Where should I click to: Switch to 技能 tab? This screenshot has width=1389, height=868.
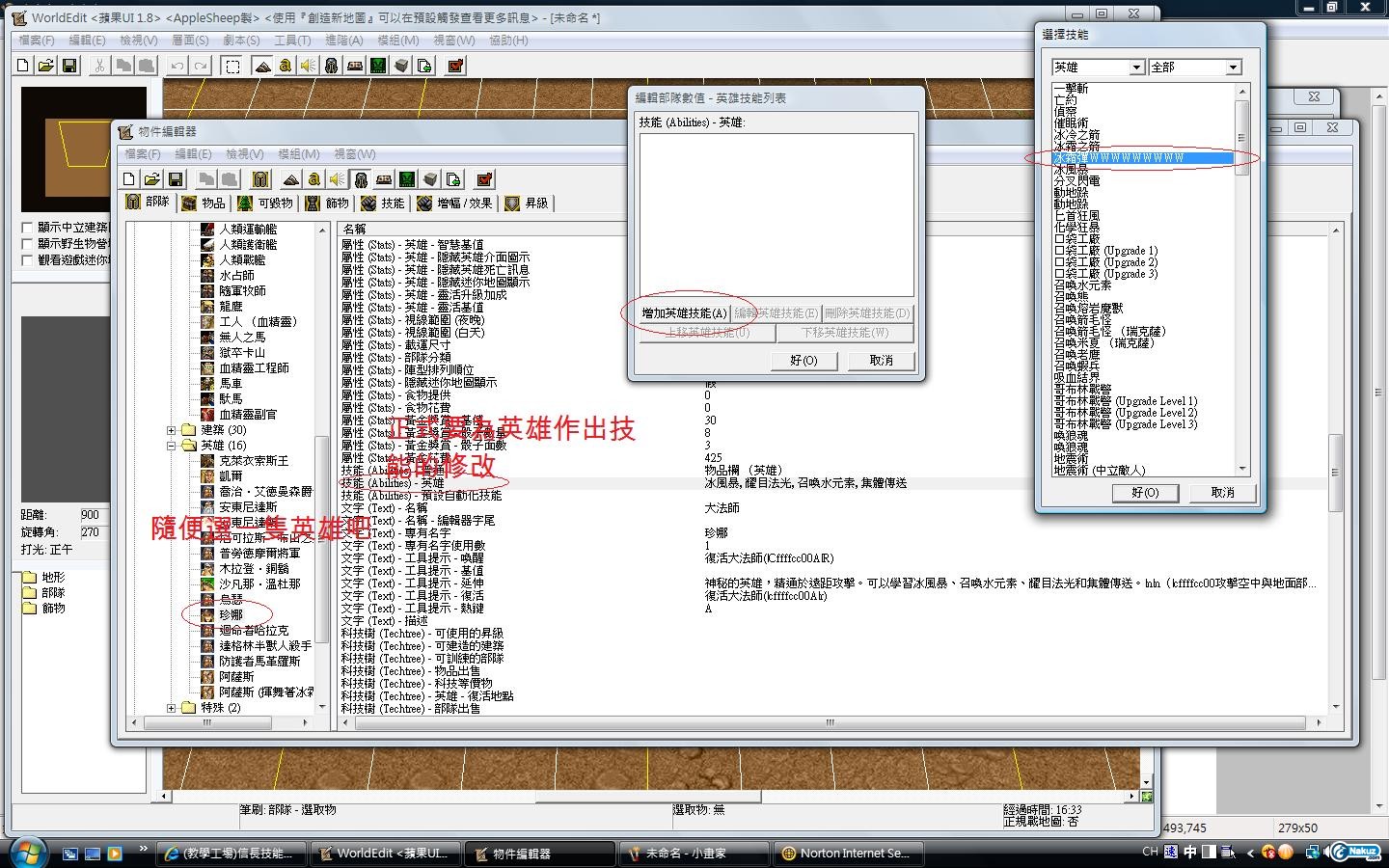pyautogui.click(x=382, y=203)
